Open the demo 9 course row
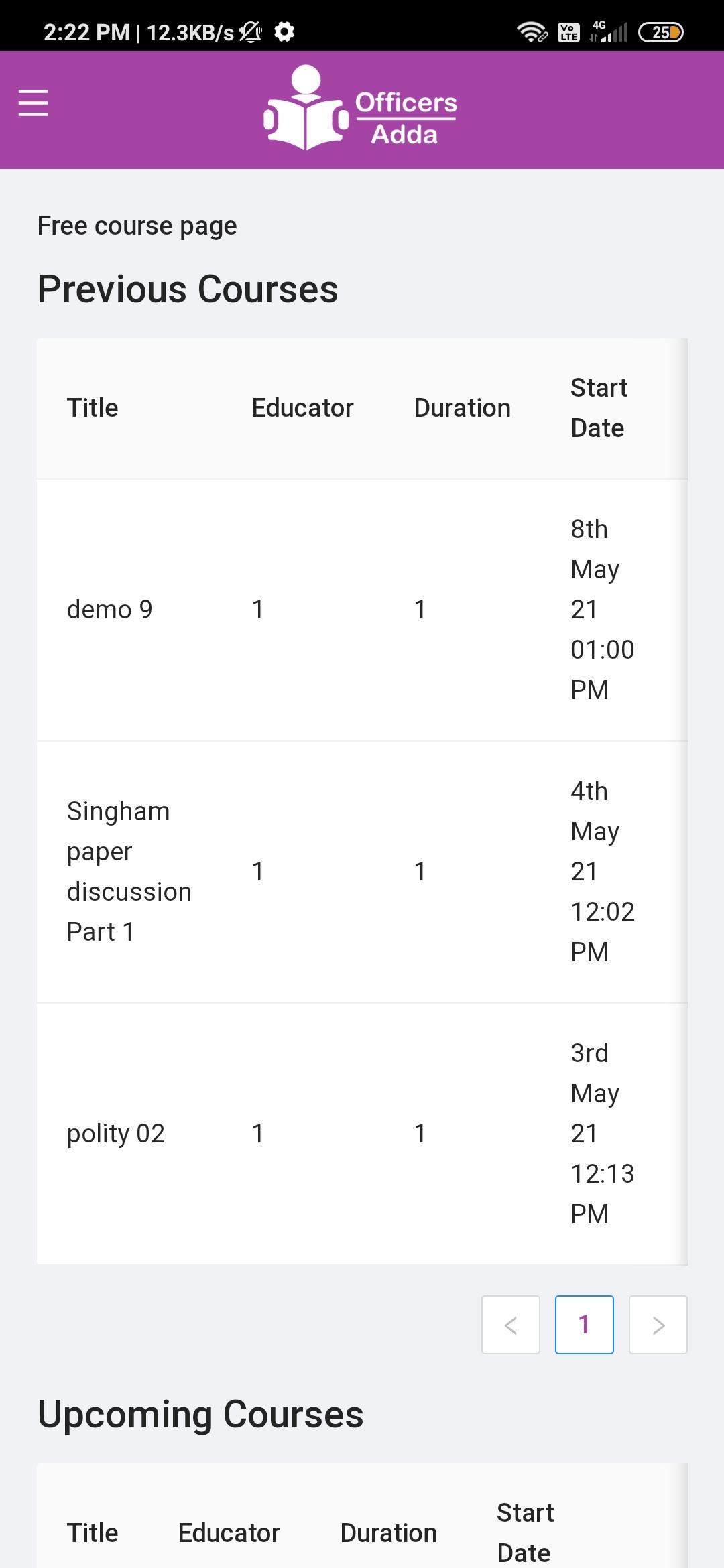Image resolution: width=724 pixels, height=1568 pixels. click(x=110, y=610)
